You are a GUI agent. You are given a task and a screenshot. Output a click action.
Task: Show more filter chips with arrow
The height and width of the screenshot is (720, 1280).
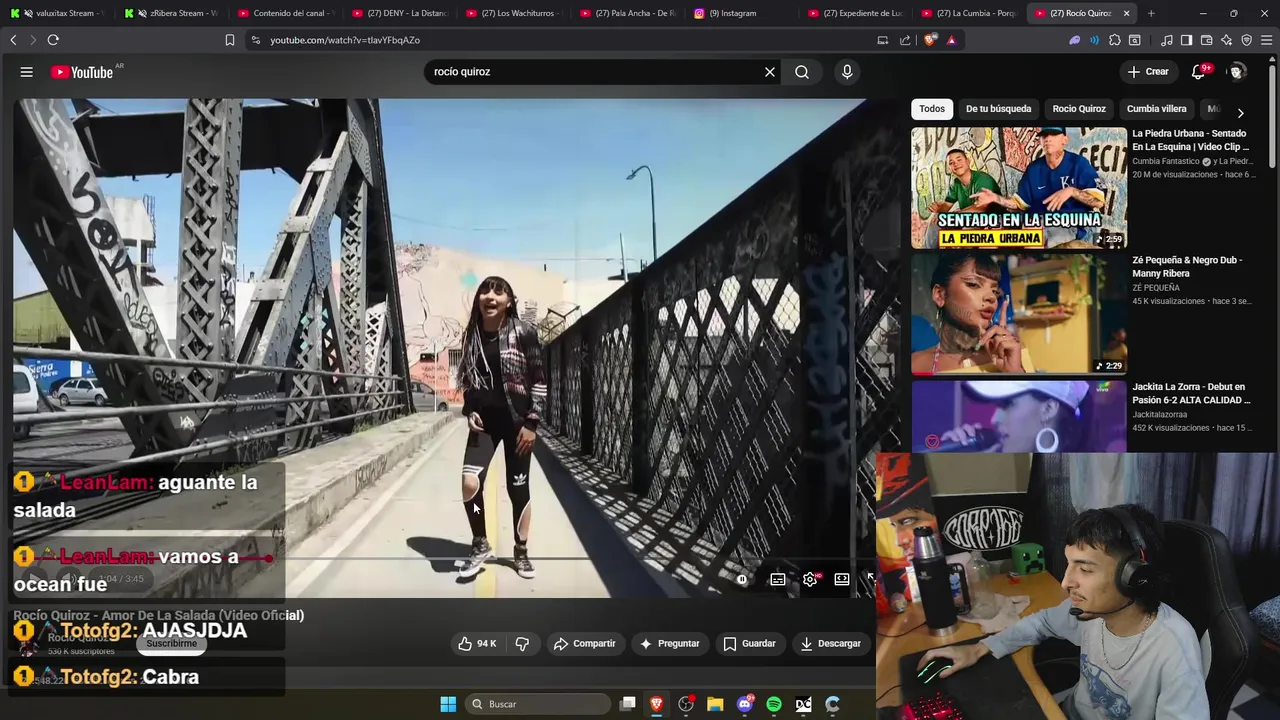pyautogui.click(x=1240, y=113)
